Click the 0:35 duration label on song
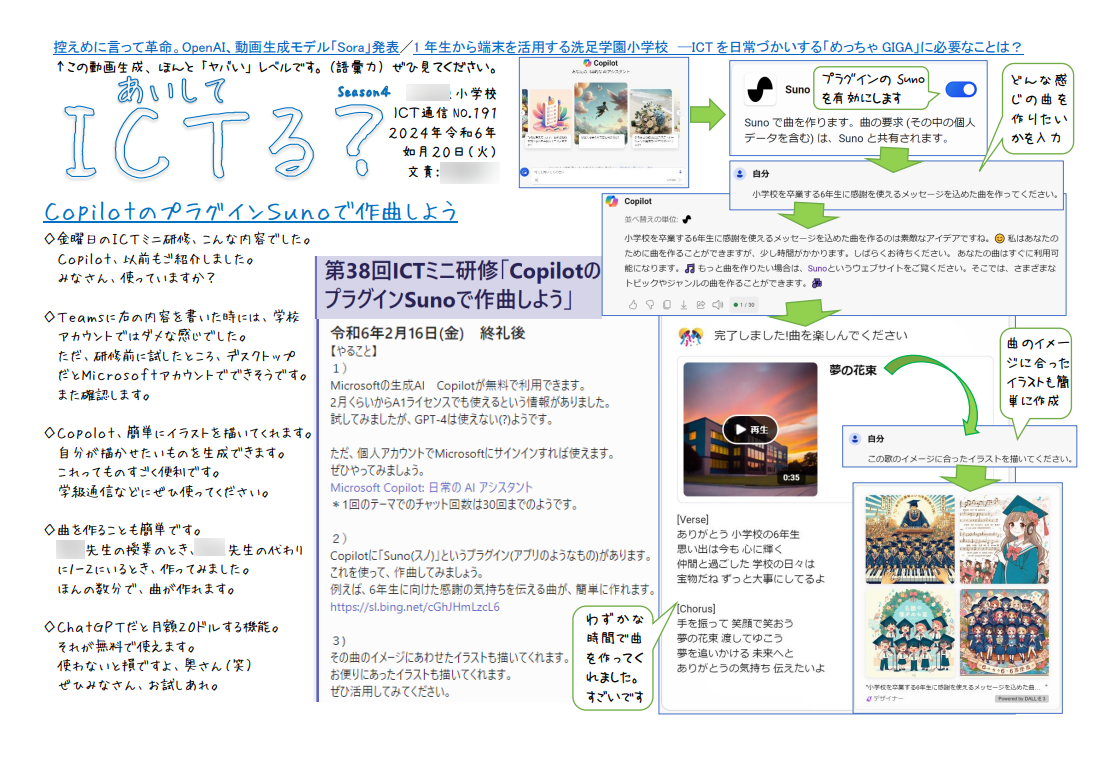Image resolution: width=1116 pixels, height=758 pixels. (x=791, y=478)
